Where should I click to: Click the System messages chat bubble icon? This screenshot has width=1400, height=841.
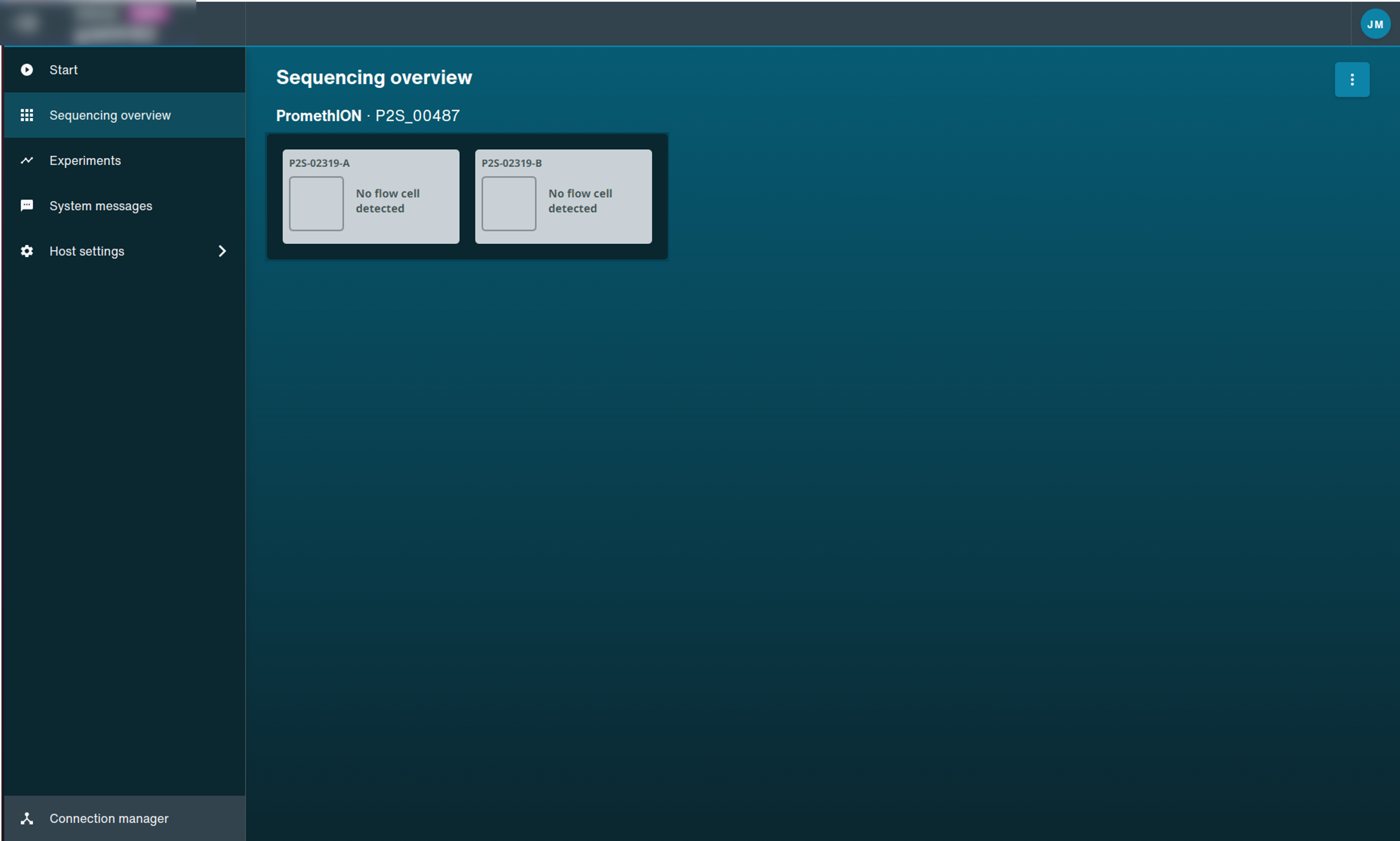click(26, 206)
